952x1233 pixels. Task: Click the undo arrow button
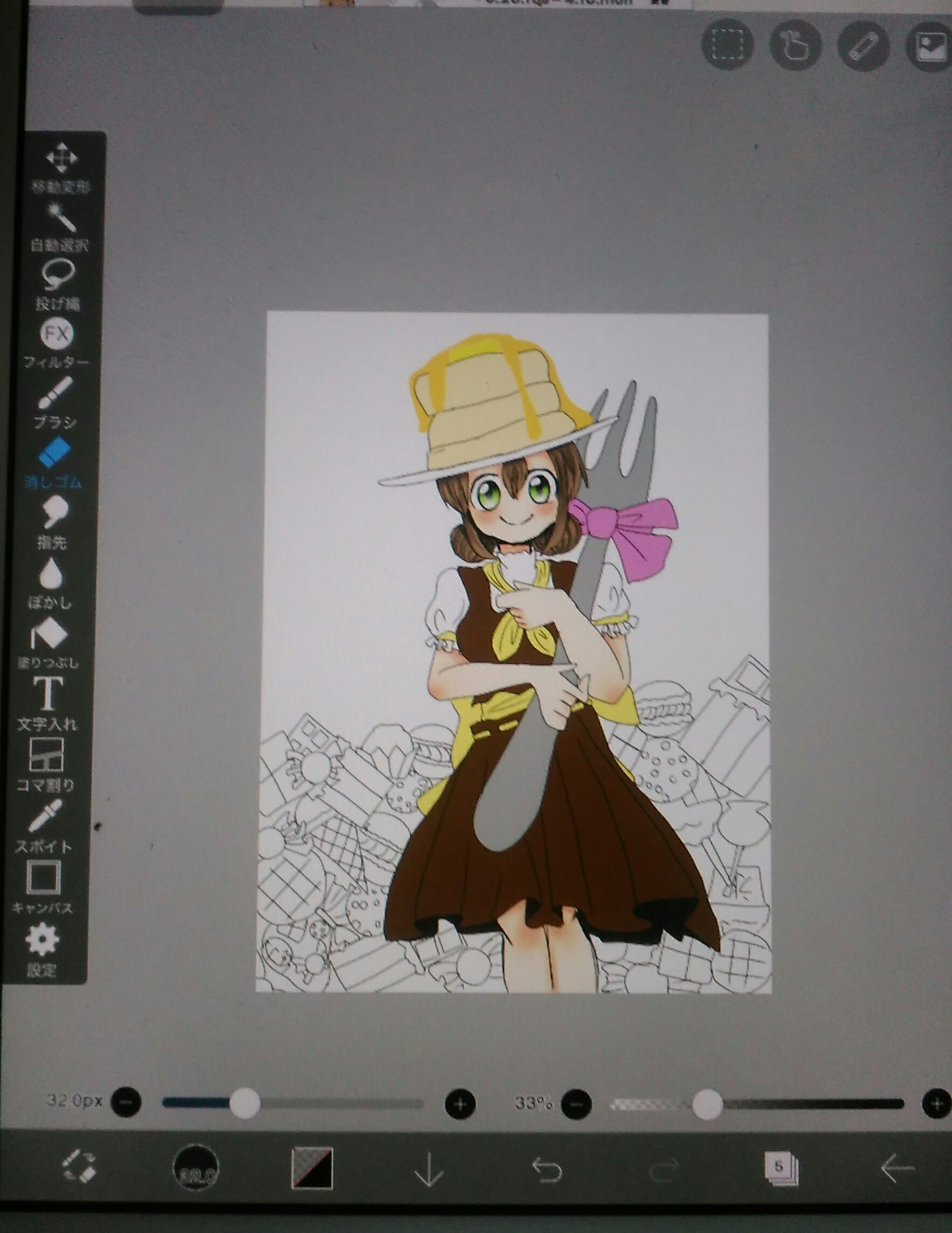click(x=547, y=1169)
